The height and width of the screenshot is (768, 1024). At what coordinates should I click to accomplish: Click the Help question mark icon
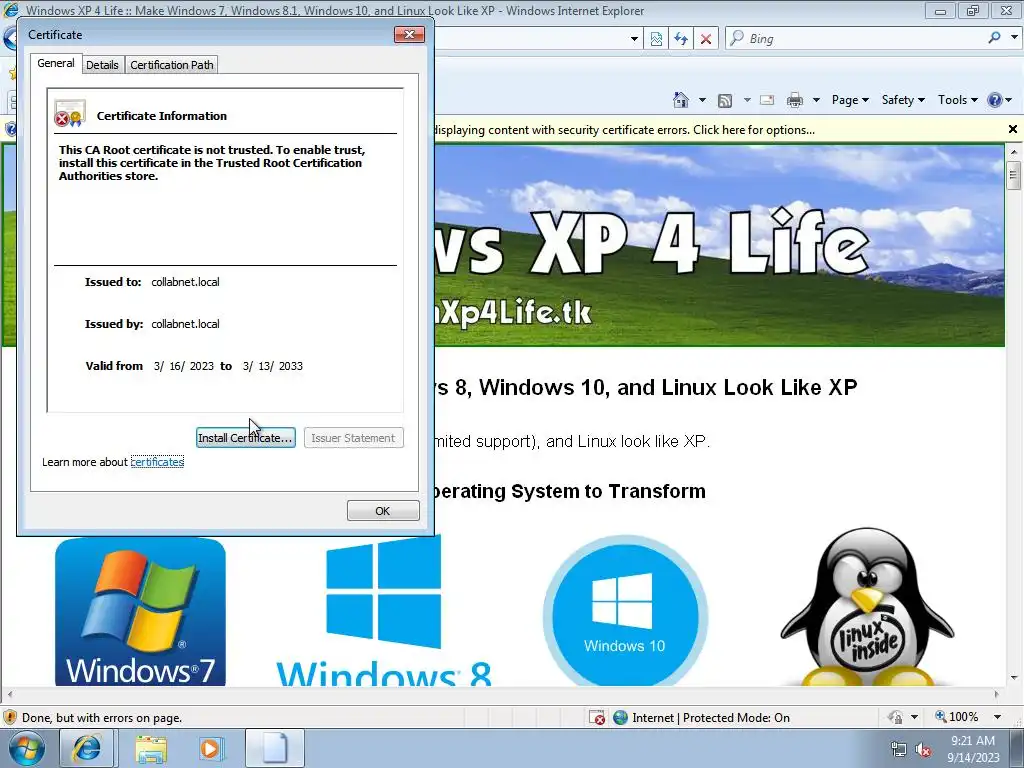pos(995,100)
